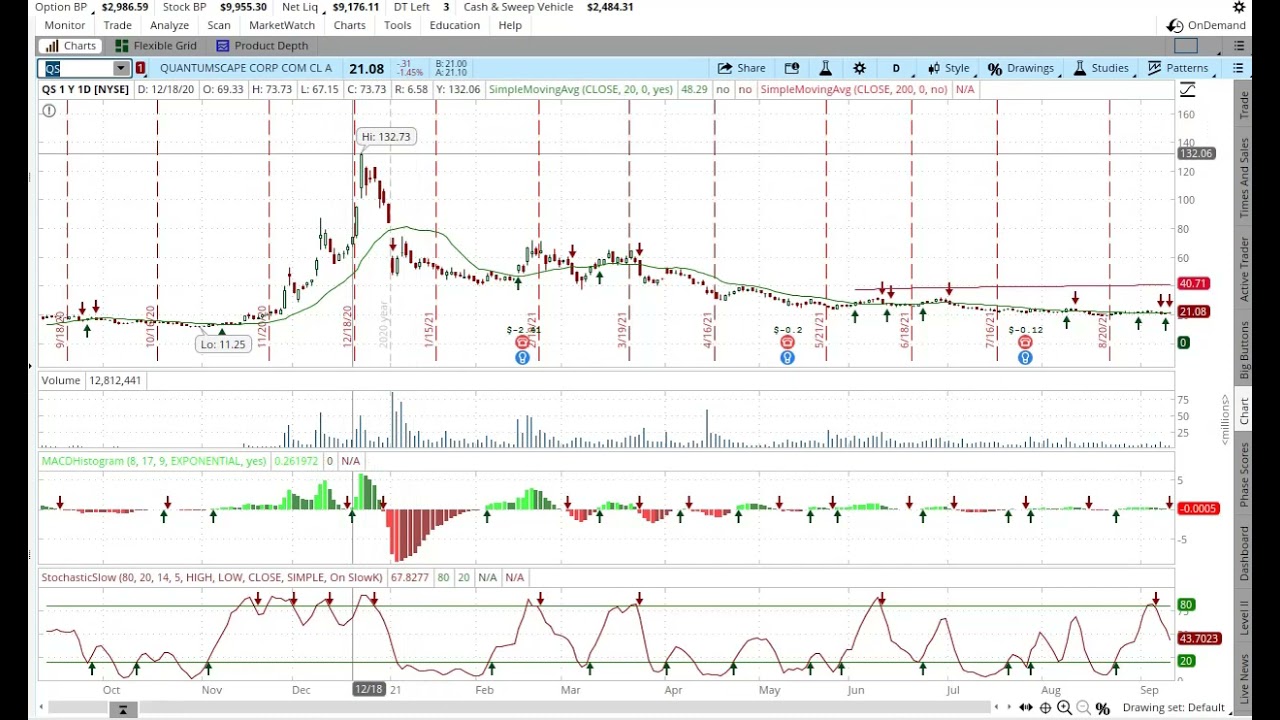Open the Charts toolbar list menu icon
1280x720 pixels.
coord(1238,68)
